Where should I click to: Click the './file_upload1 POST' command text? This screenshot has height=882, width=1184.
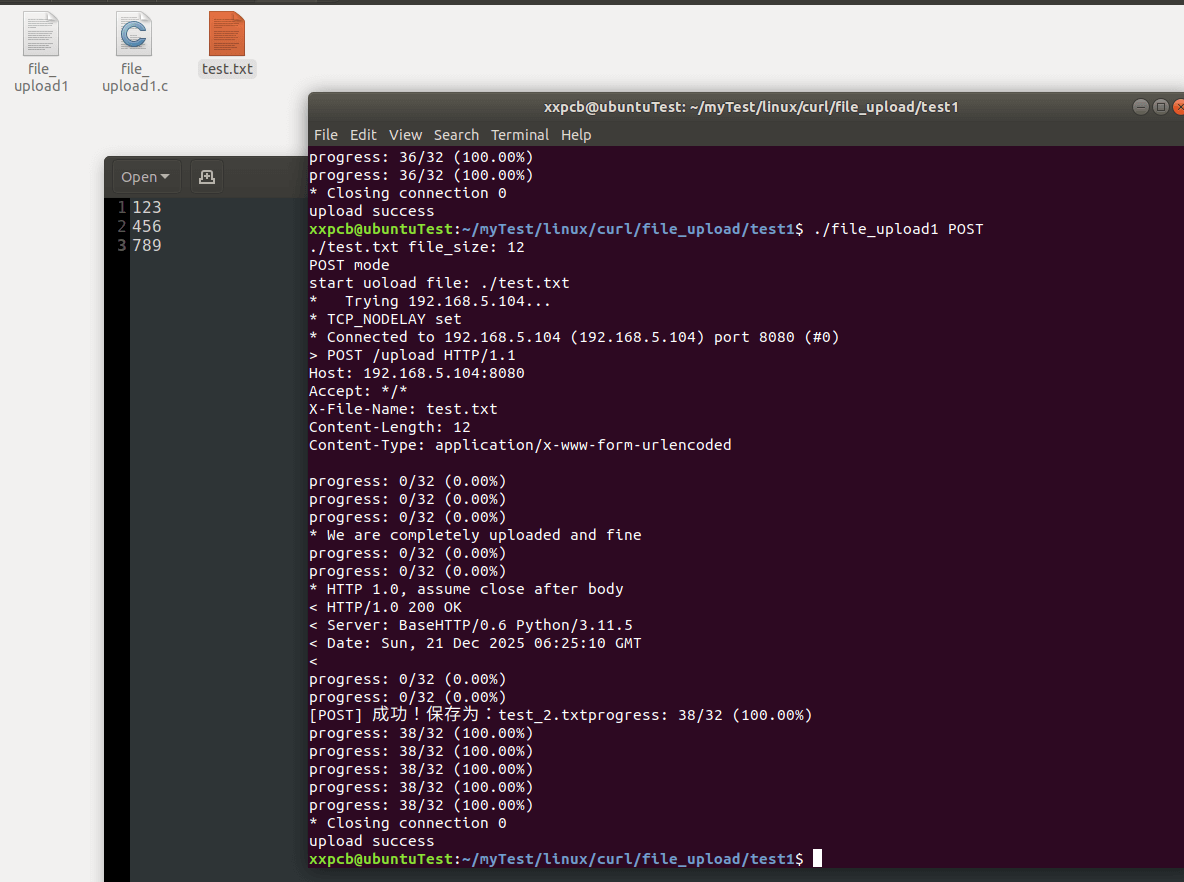click(x=899, y=229)
